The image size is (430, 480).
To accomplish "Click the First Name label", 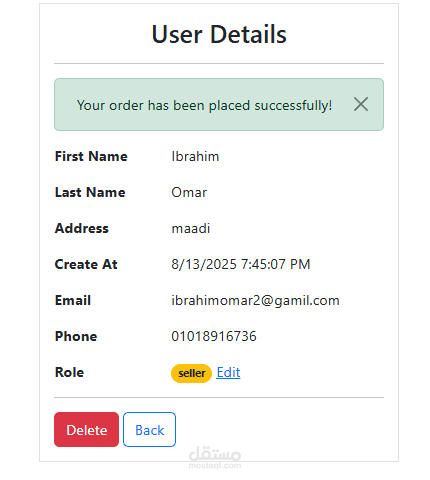I will click(x=91, y=156).
